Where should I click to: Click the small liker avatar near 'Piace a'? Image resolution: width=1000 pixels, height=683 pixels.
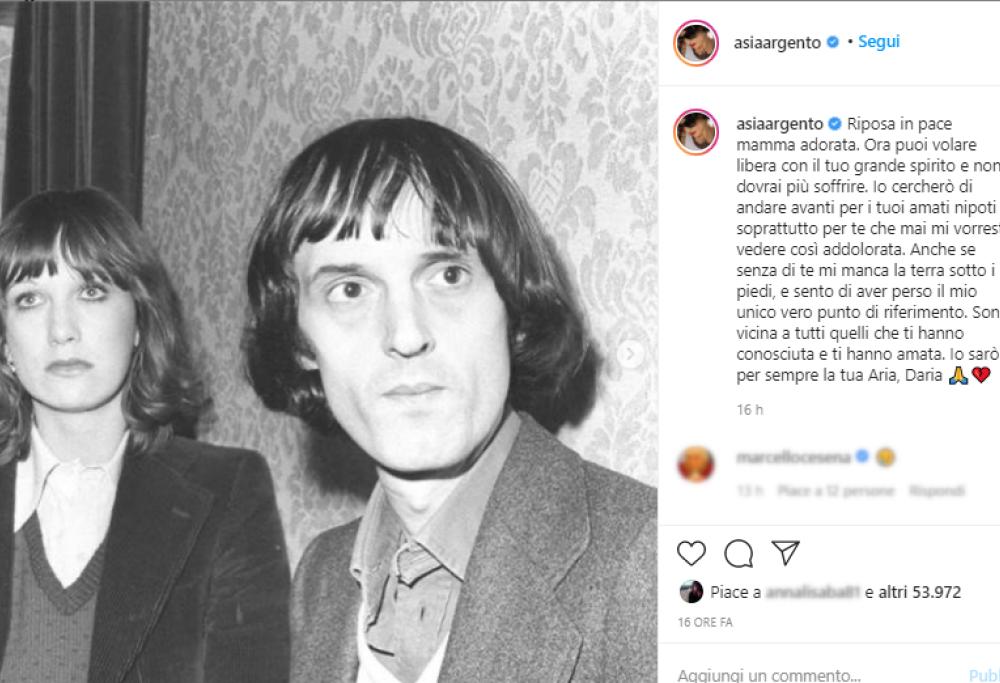click(691, 592)
